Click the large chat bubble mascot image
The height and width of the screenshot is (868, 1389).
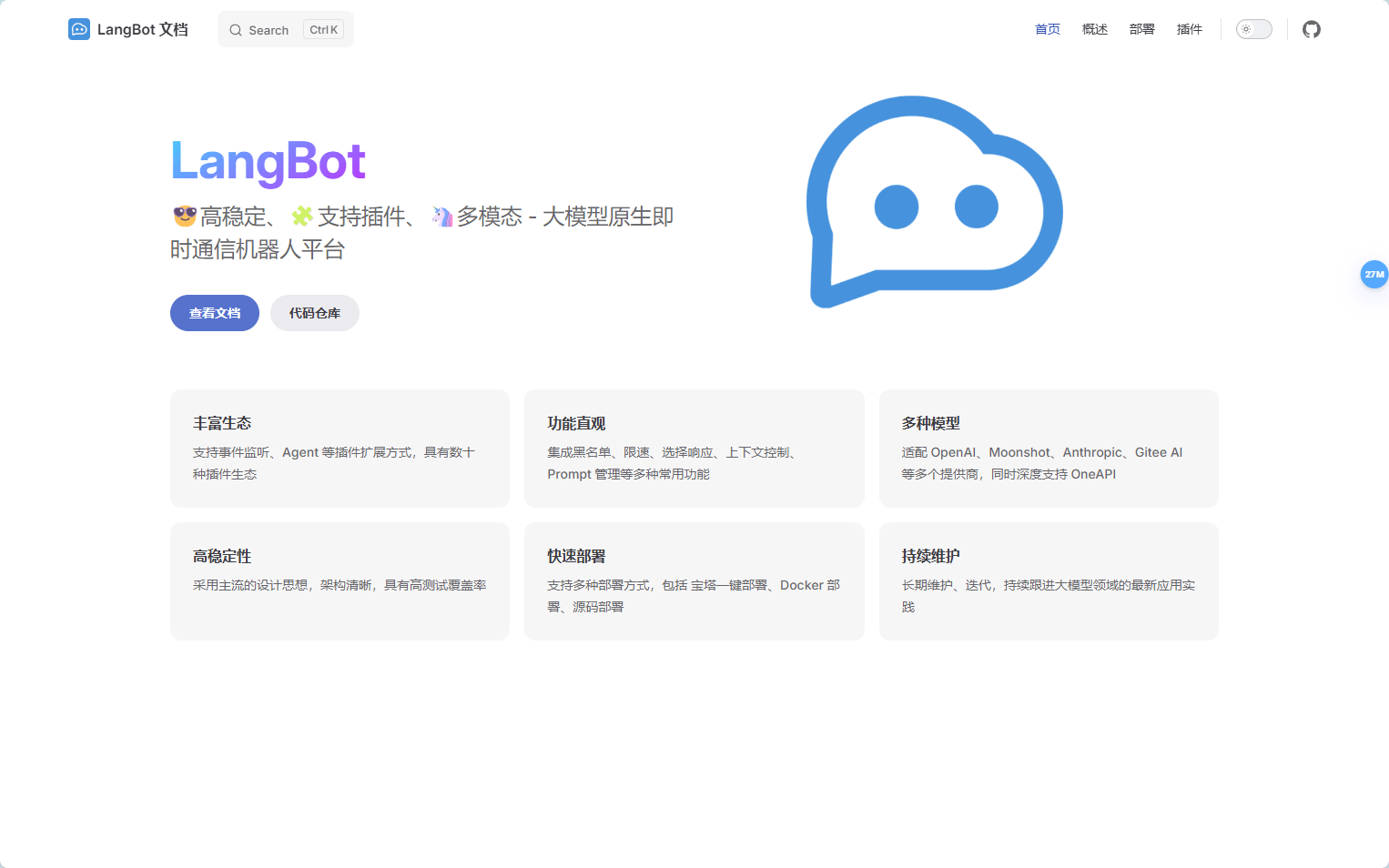click(934, 202)
